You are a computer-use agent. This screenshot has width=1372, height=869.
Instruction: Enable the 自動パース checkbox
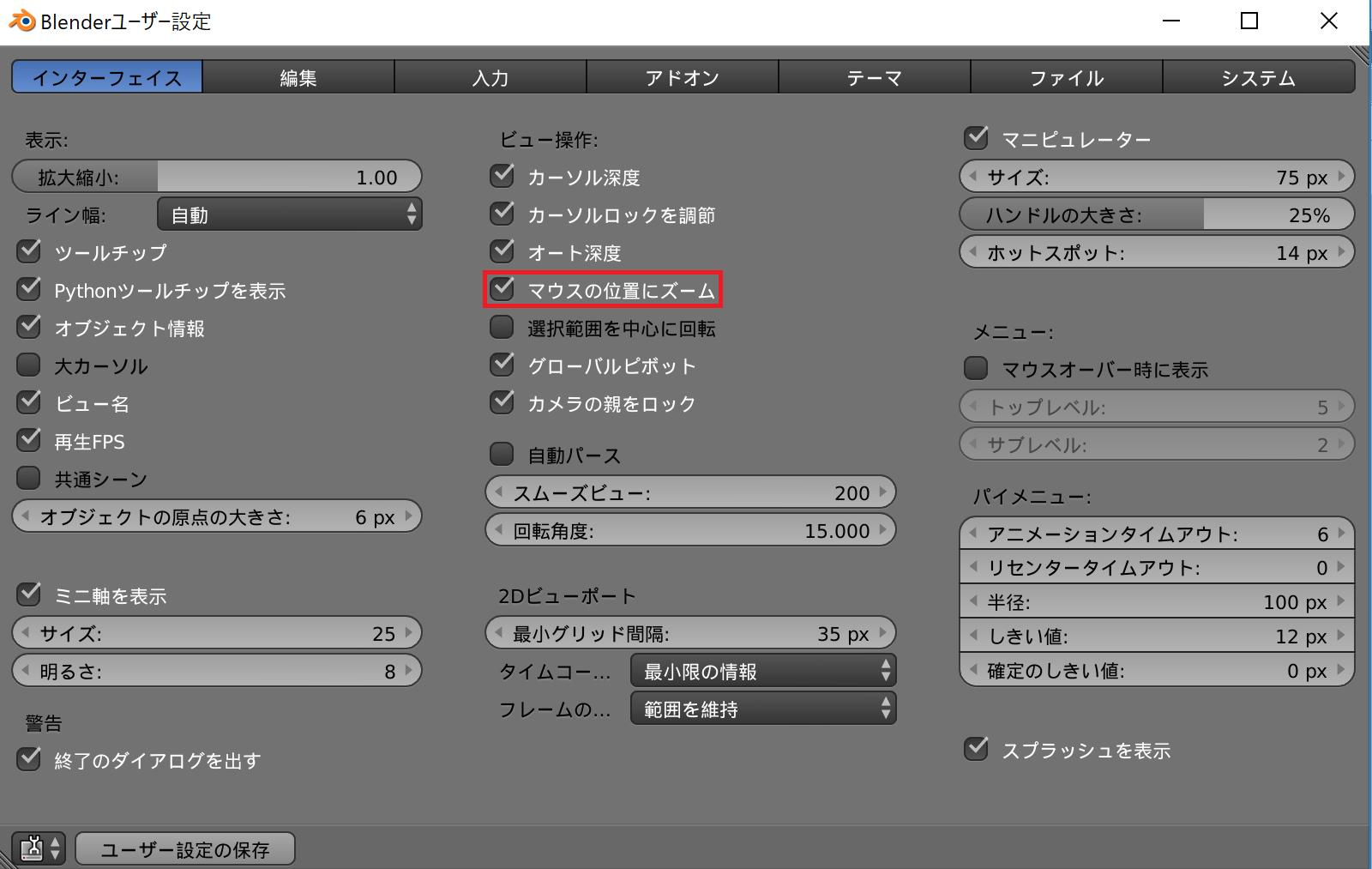pos(502,454)
